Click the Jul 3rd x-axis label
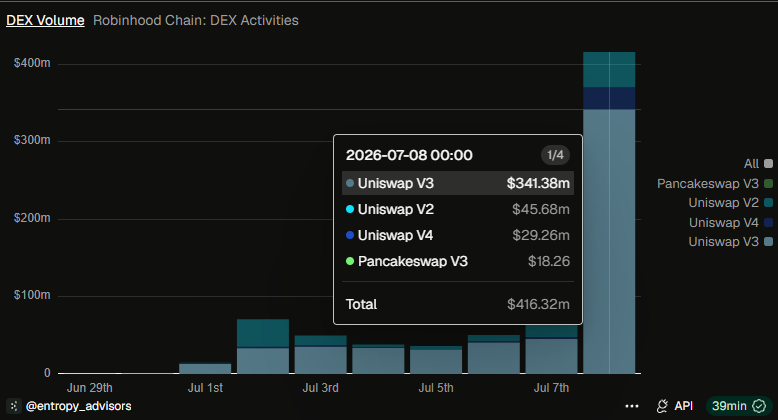This screenshot has height=420, width=778. [321, 388]
